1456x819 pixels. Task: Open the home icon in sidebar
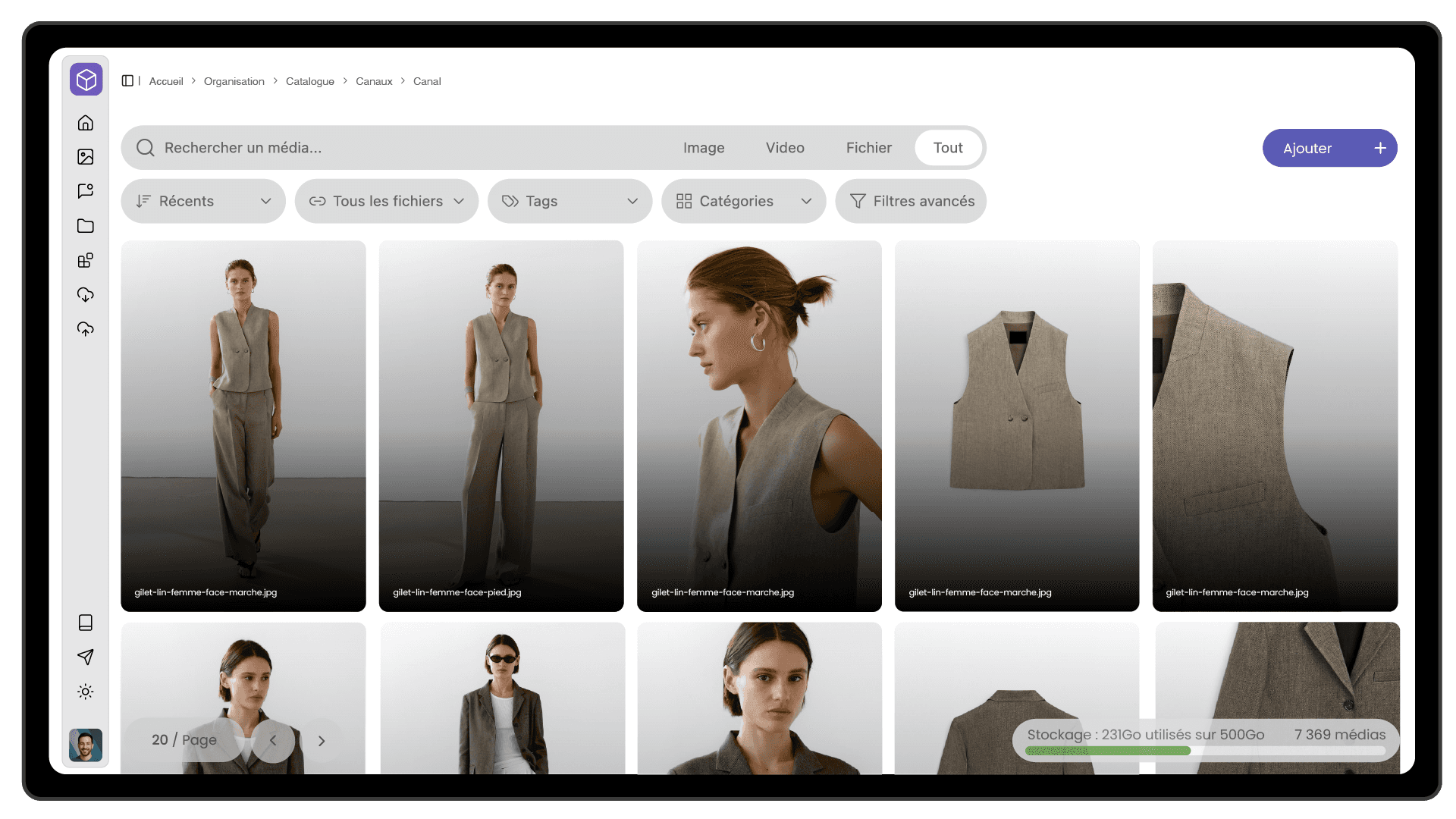tap(86, 123)
